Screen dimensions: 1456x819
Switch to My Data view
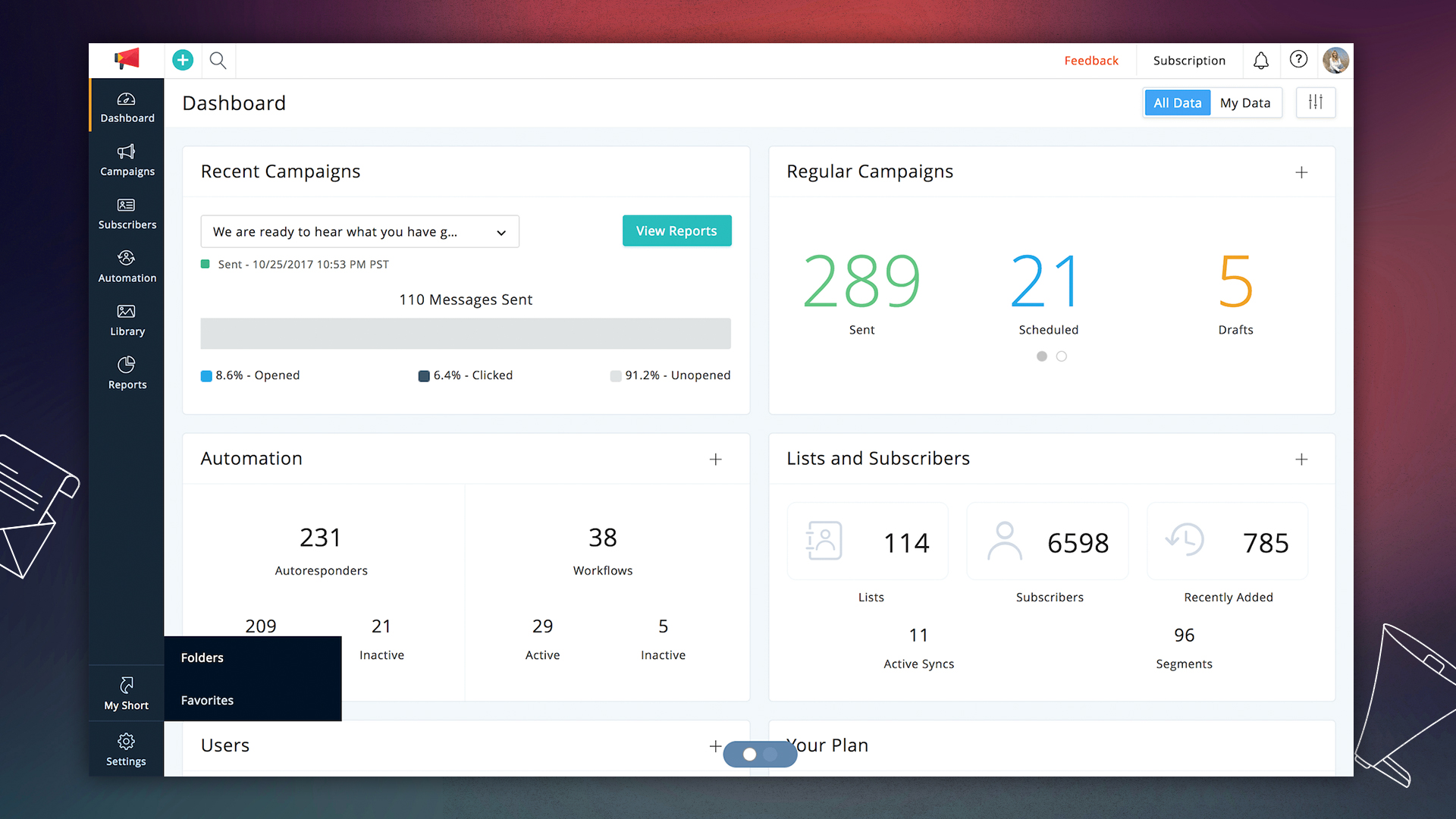1245,102
